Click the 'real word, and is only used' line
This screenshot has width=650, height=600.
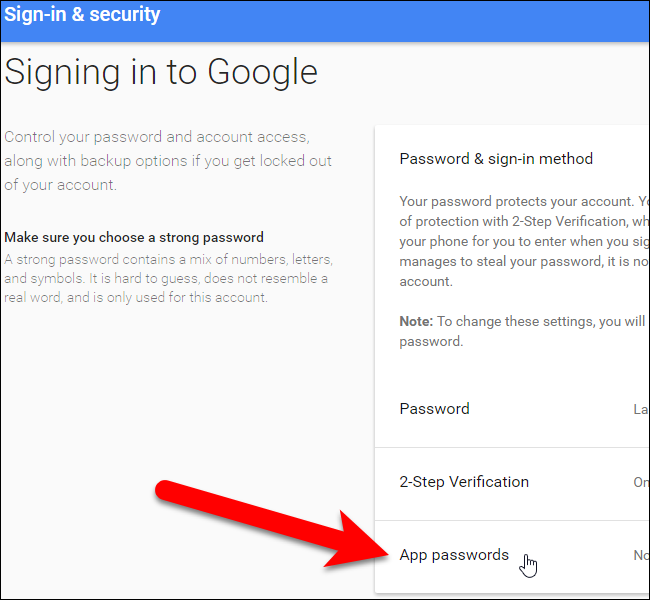click(x=136, y=297)
